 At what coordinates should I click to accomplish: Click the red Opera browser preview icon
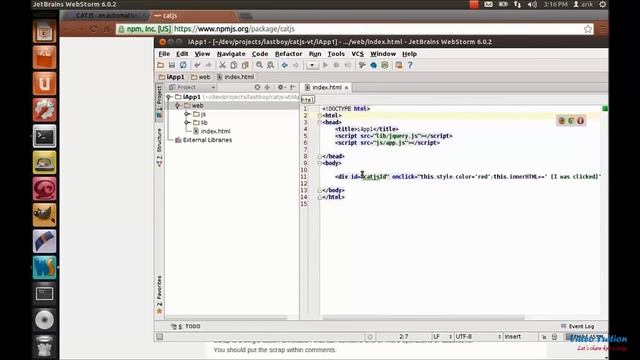pyautogui.click(x=580, y=121)
